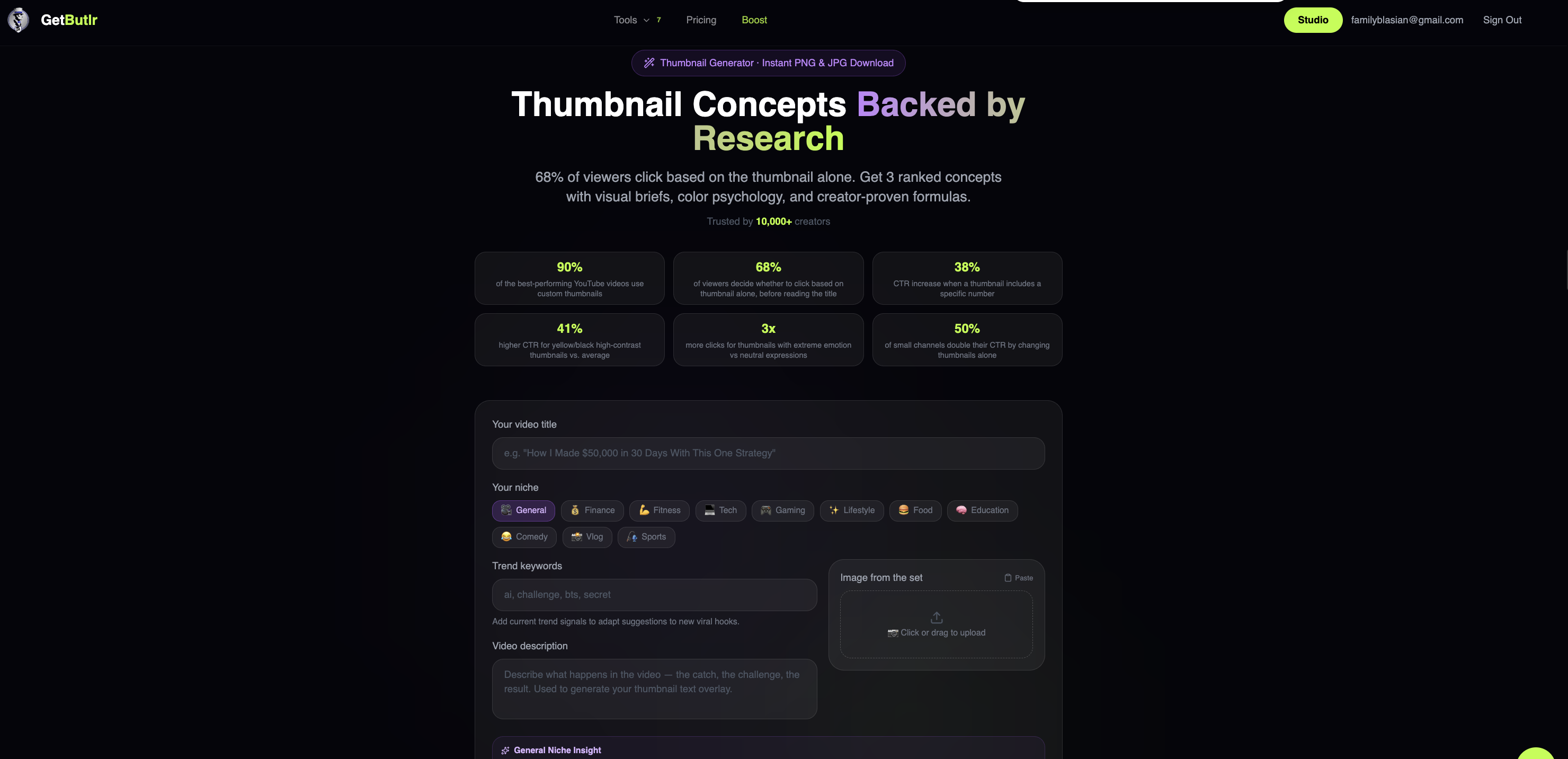Focus the Trend keywords input
1568x759 pixels.
[654, 595]
